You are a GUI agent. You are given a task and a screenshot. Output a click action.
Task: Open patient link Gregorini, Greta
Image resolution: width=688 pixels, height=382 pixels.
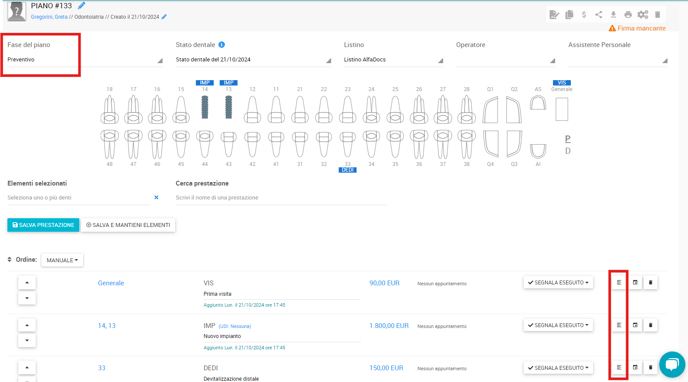point(49,17)
